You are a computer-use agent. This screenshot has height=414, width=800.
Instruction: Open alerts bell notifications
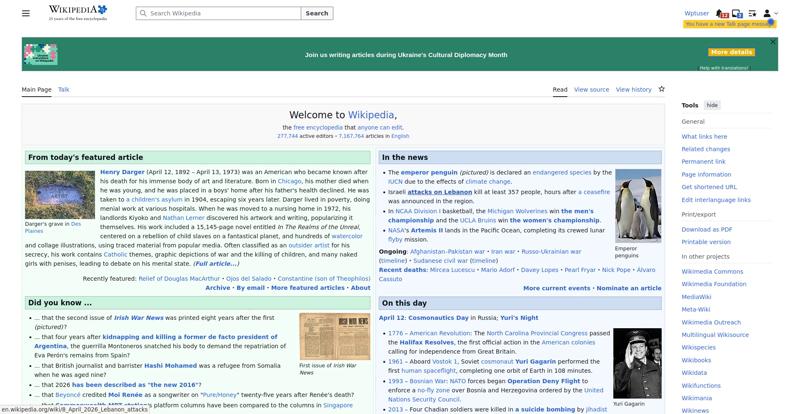(721, 14)
